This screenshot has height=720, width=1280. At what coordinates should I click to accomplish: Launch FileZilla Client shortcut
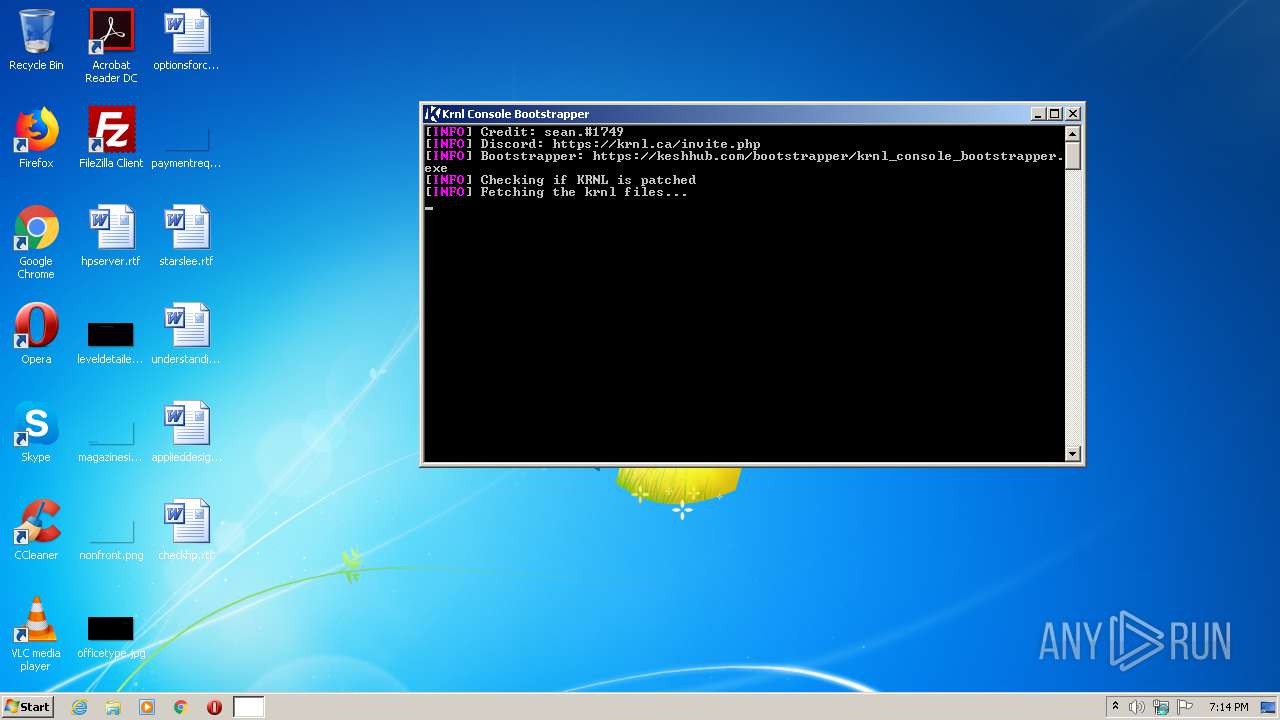coord(111,139)
